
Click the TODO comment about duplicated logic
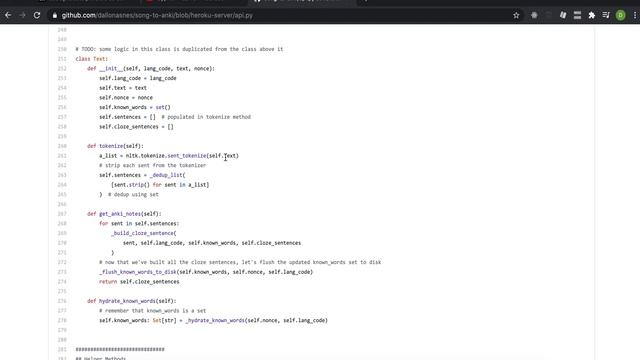(179, 49)
